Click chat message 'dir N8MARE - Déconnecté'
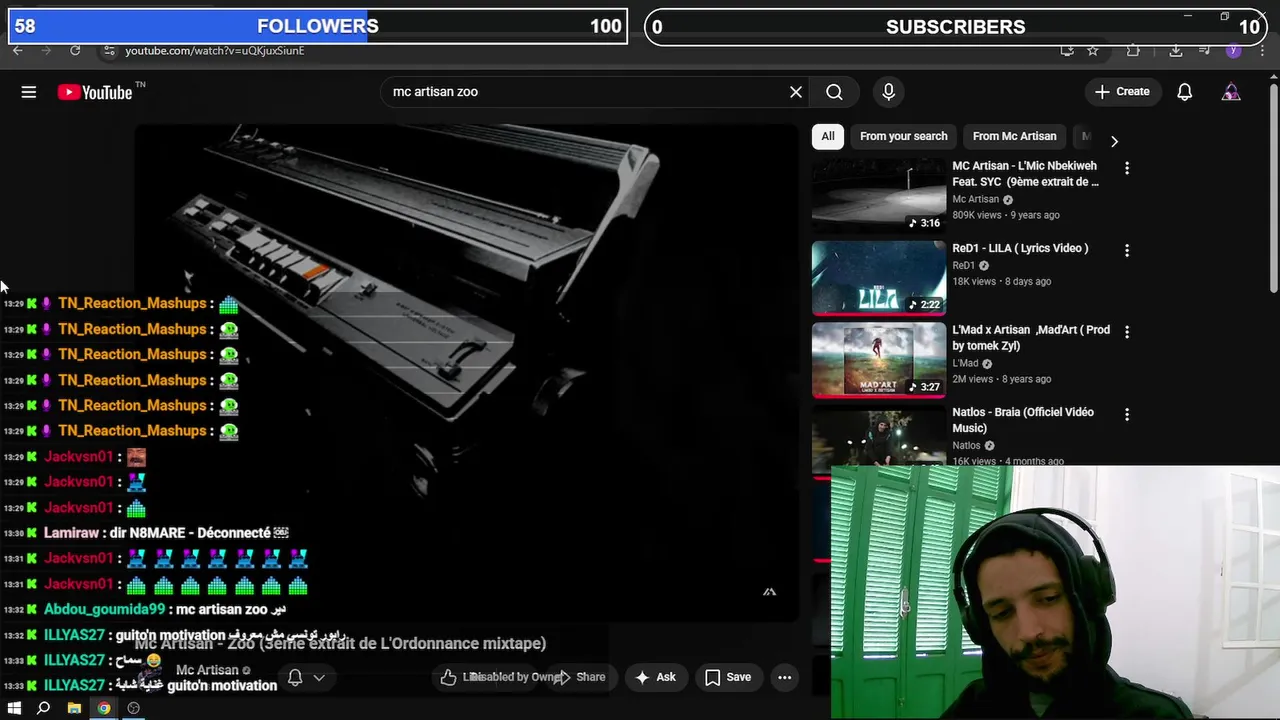 tap(190, 533)
